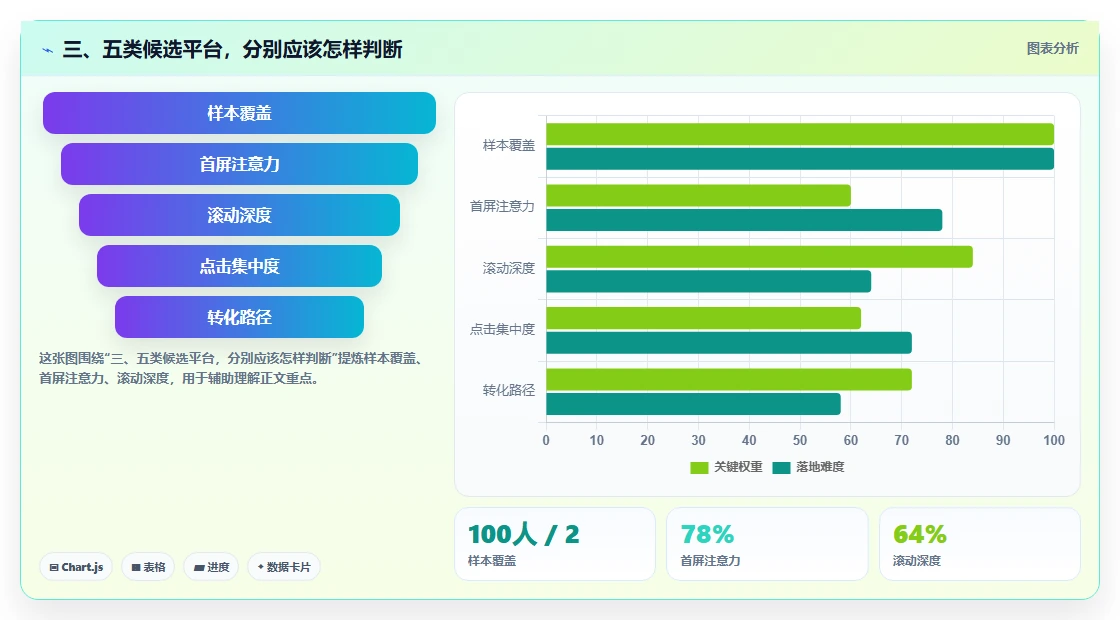Click the 转化路径 落地难度 teal bar

point(694,404)
